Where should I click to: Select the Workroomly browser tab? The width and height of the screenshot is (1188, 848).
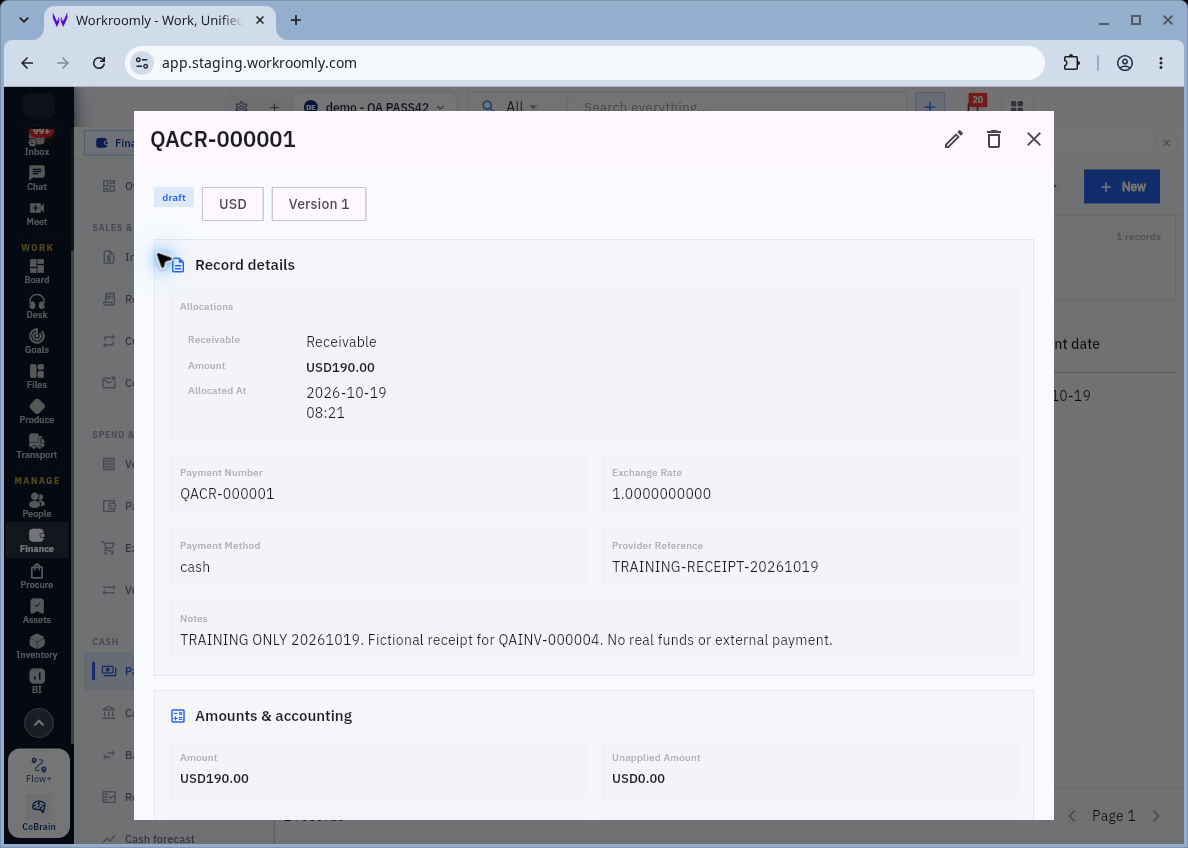[159, 20]
